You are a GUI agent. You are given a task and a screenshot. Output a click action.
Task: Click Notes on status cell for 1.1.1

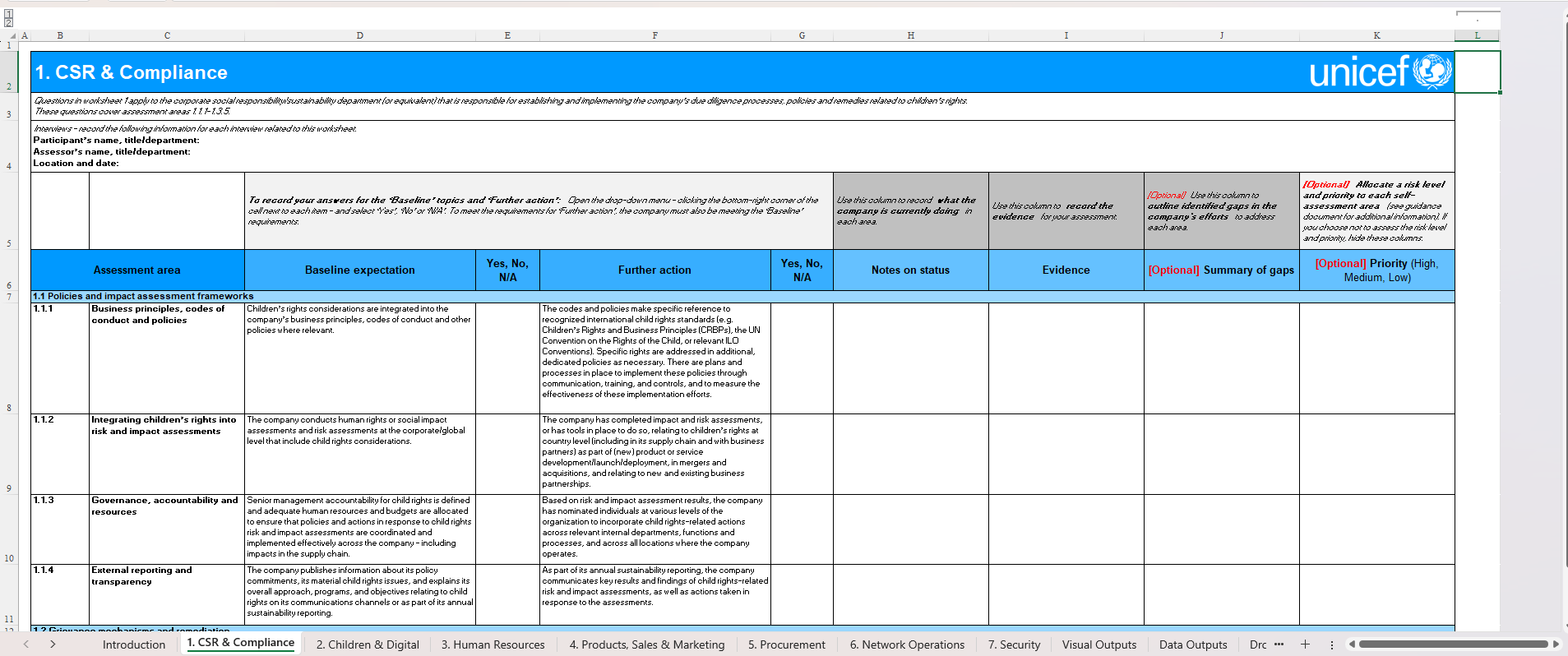(911, 358)
